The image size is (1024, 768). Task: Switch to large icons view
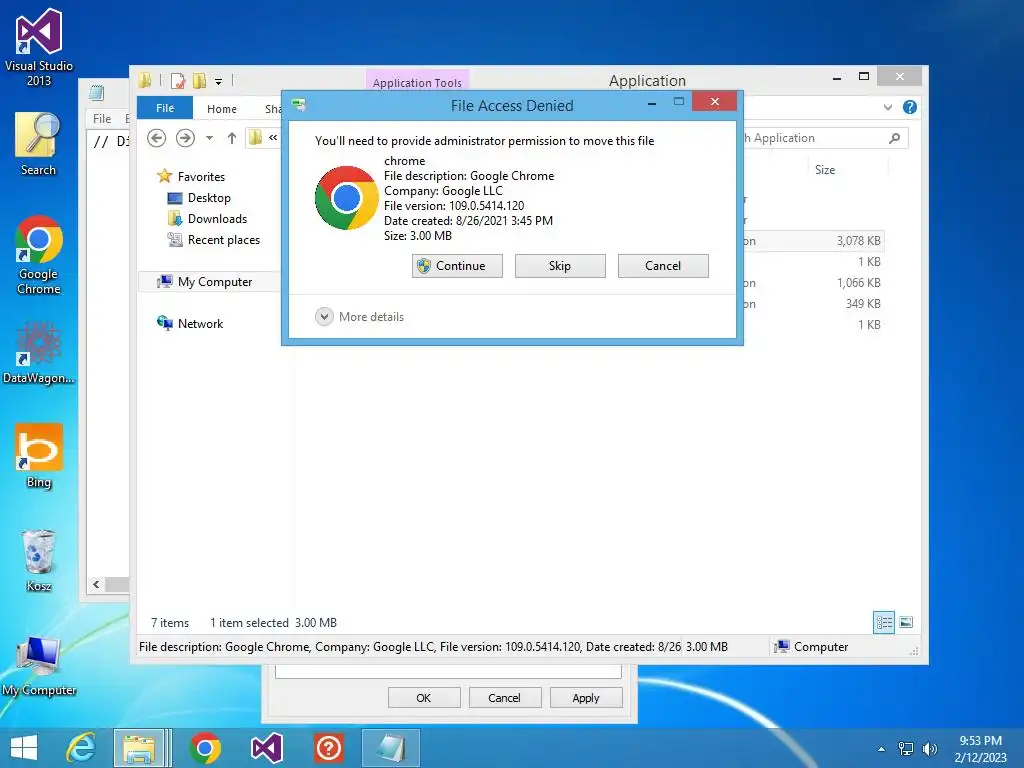click(906, 622)
